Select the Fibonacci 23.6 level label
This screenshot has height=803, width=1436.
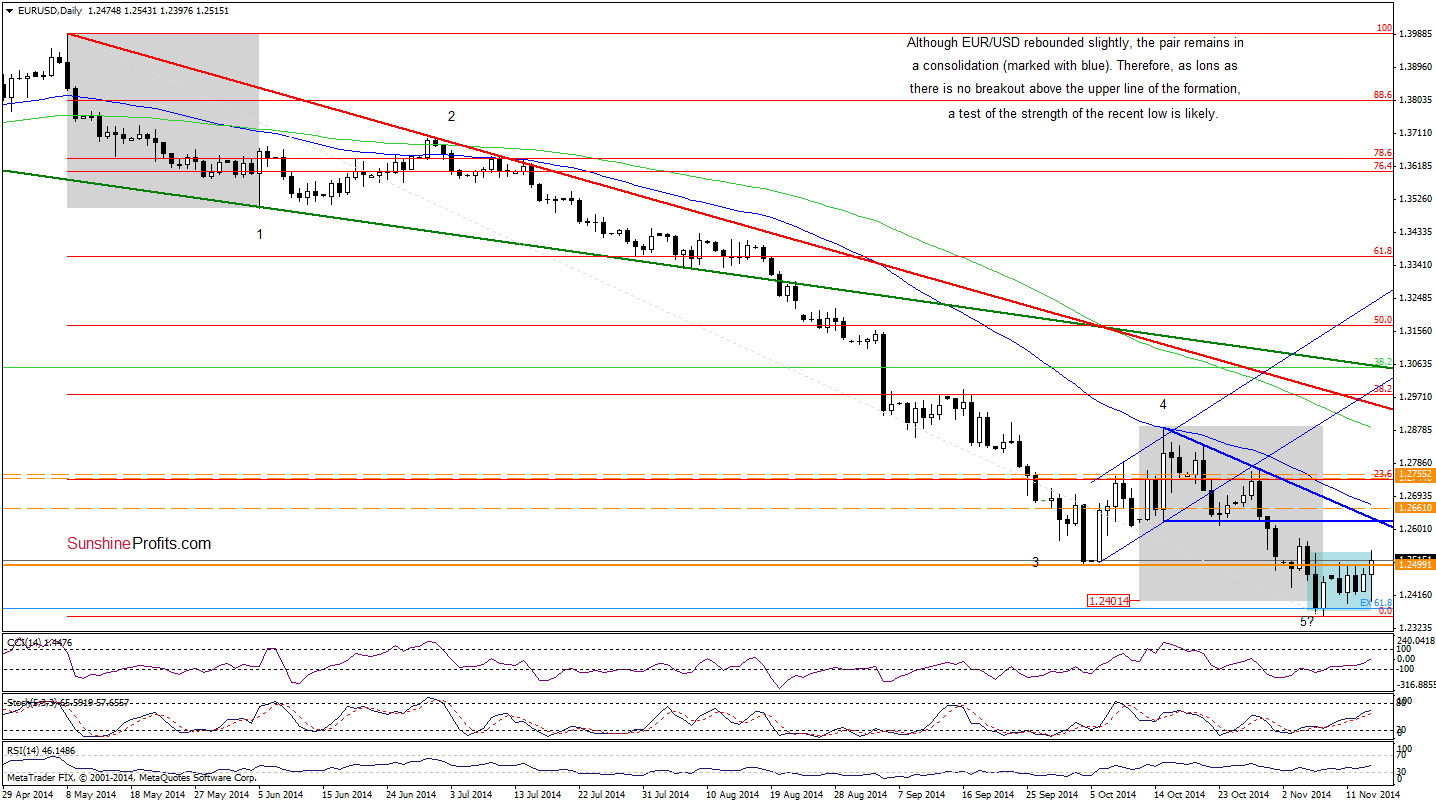(x=1383, y=475)
